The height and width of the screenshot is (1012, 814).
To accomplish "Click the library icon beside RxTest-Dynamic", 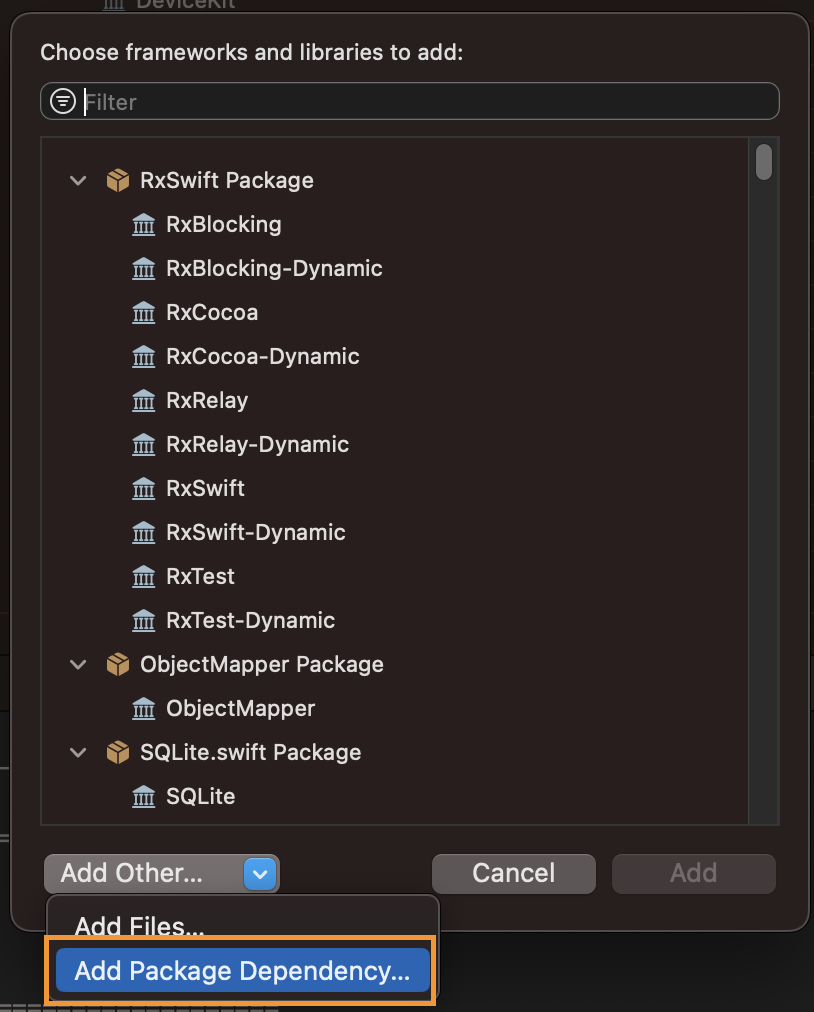I will pyautogui.click(x=143, y=620).
